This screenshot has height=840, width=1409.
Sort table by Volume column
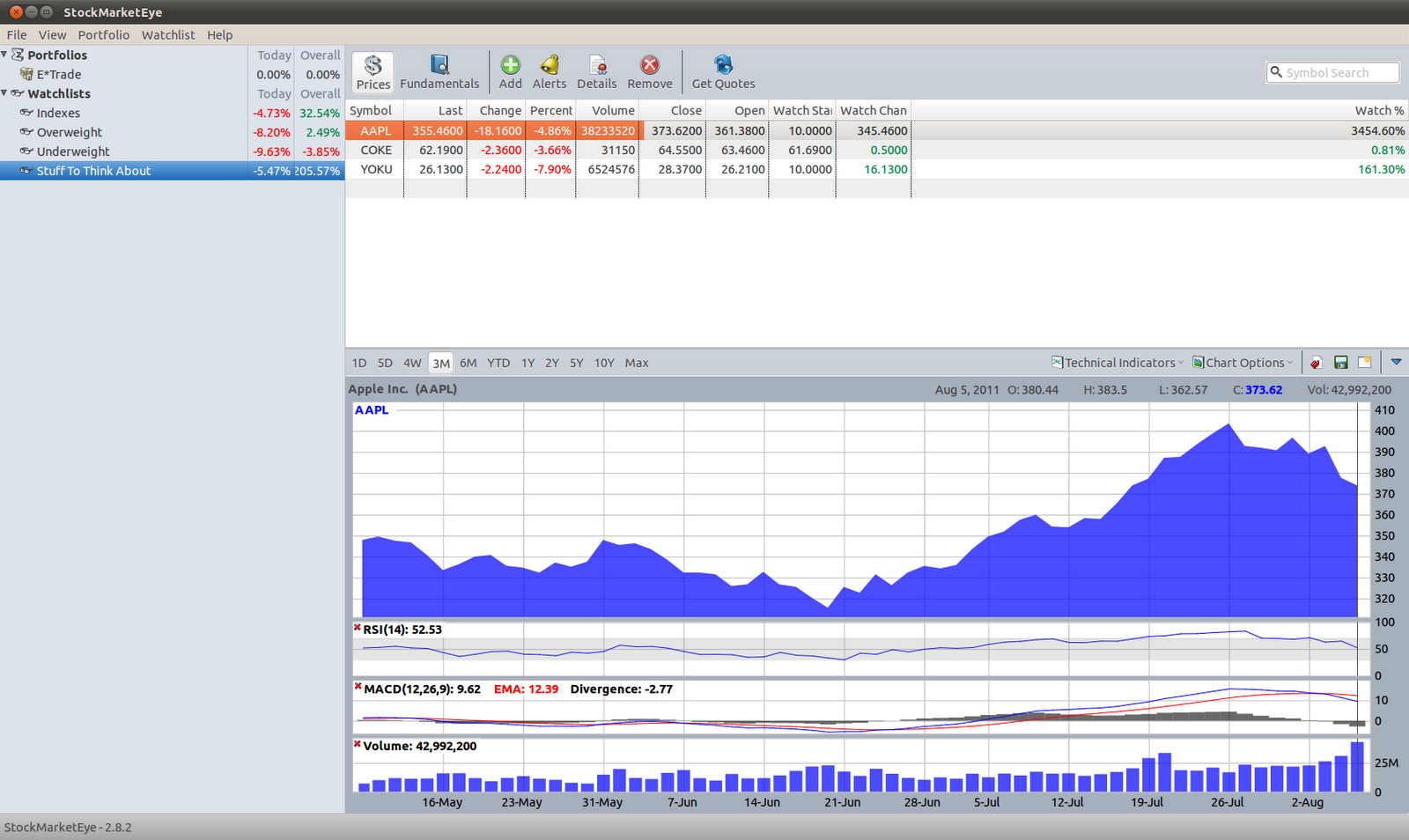point(608,110)
